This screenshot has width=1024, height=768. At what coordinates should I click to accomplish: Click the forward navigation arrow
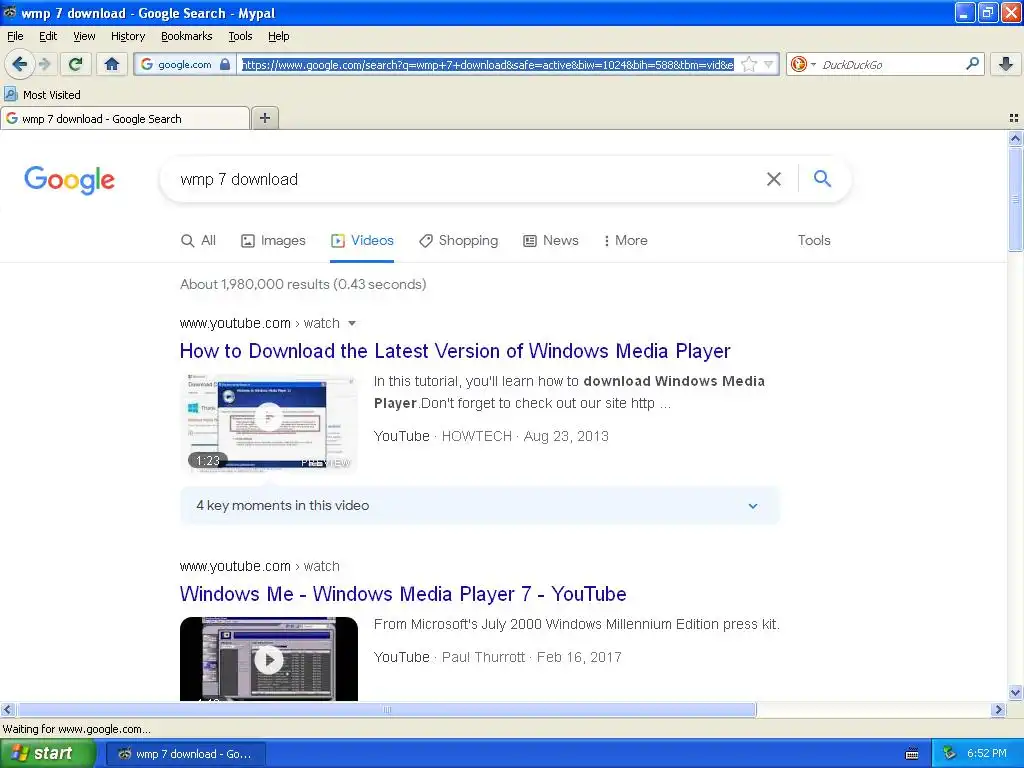coord(44,64)
